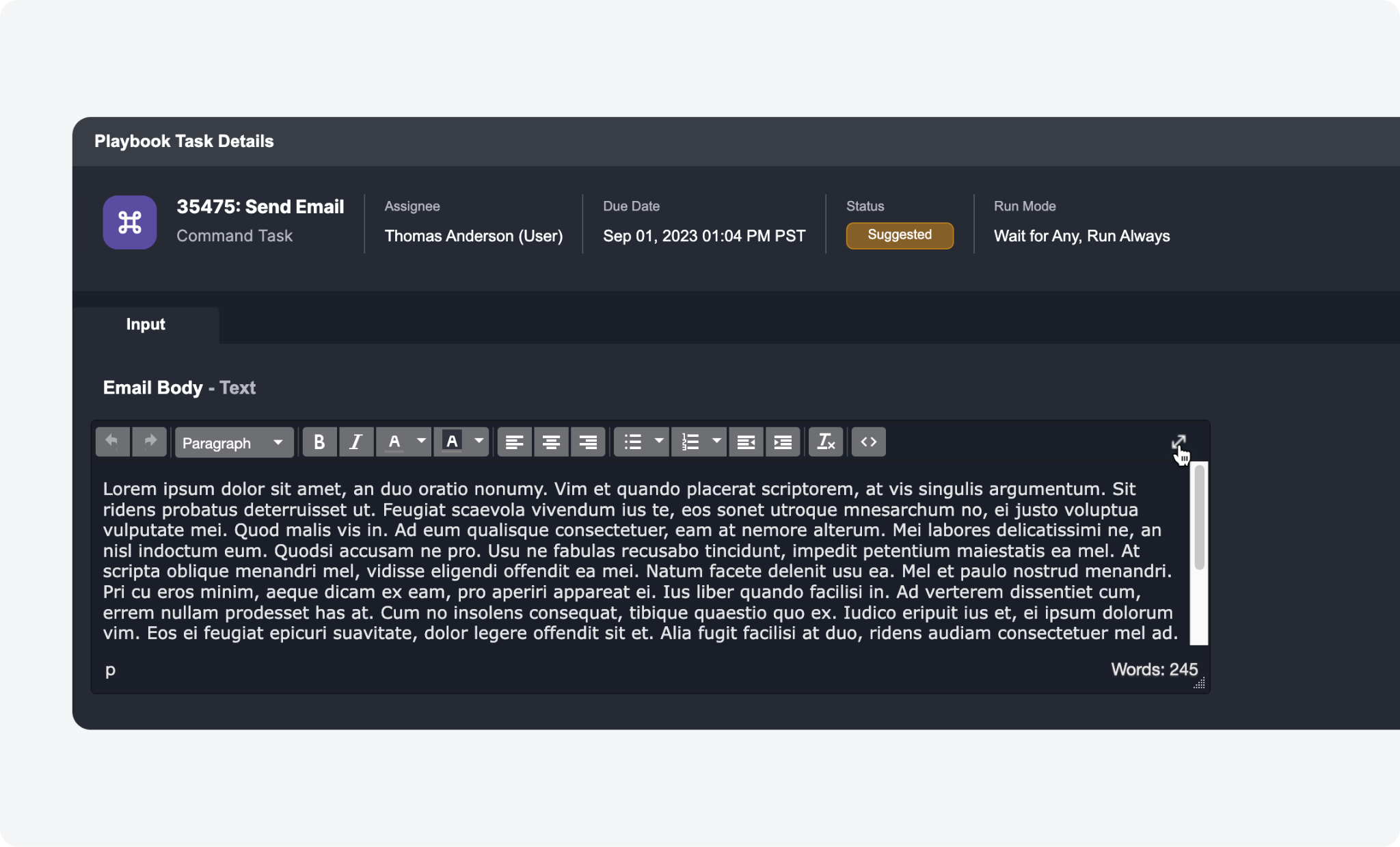The height and width of the screenshot is (847, 1400).
Task: Open bullet list style dropdown arrow
Action: point(659,441)
